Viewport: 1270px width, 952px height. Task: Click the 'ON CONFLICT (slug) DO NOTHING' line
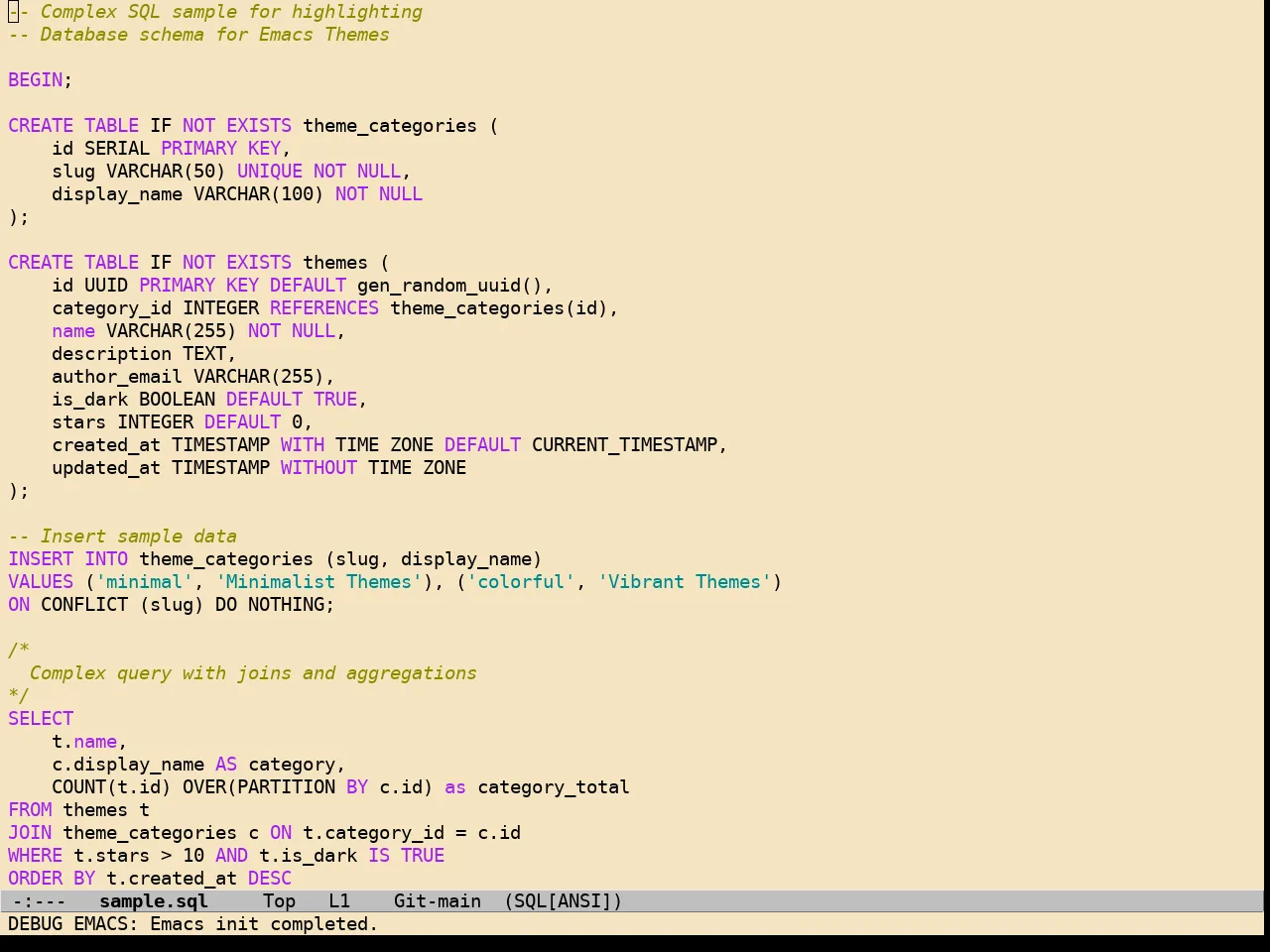(x=172, y=605)
